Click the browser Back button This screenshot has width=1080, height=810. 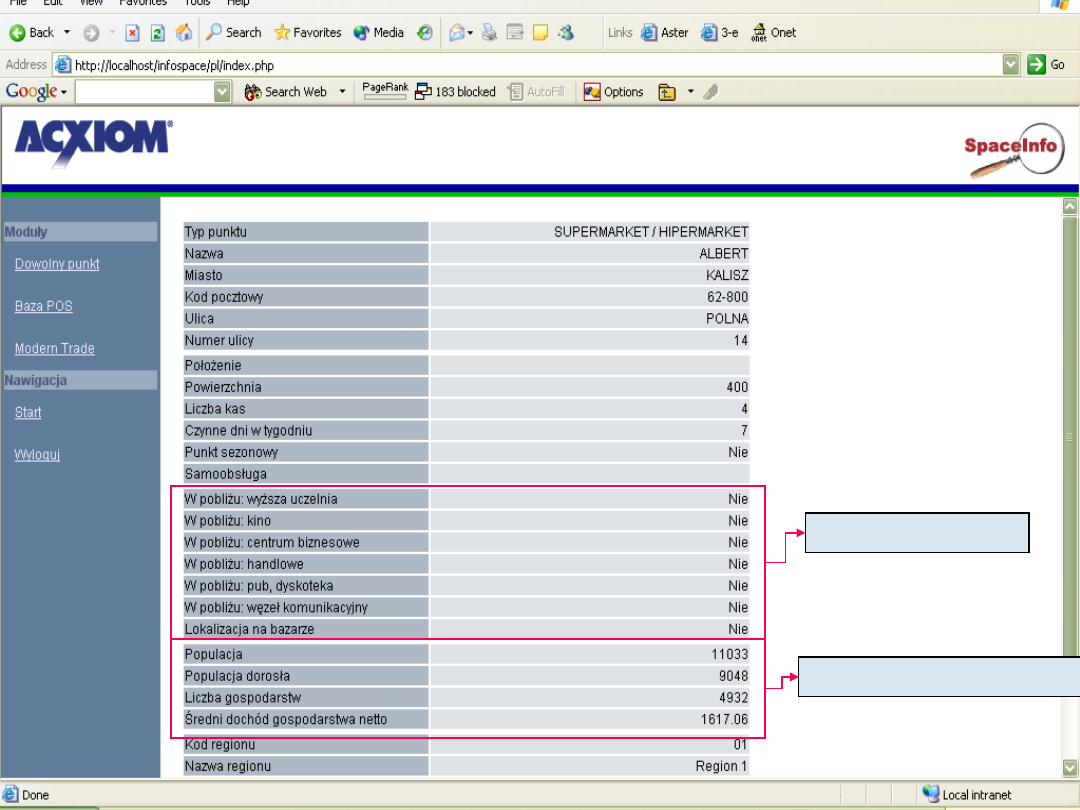(x=31, y=33)
